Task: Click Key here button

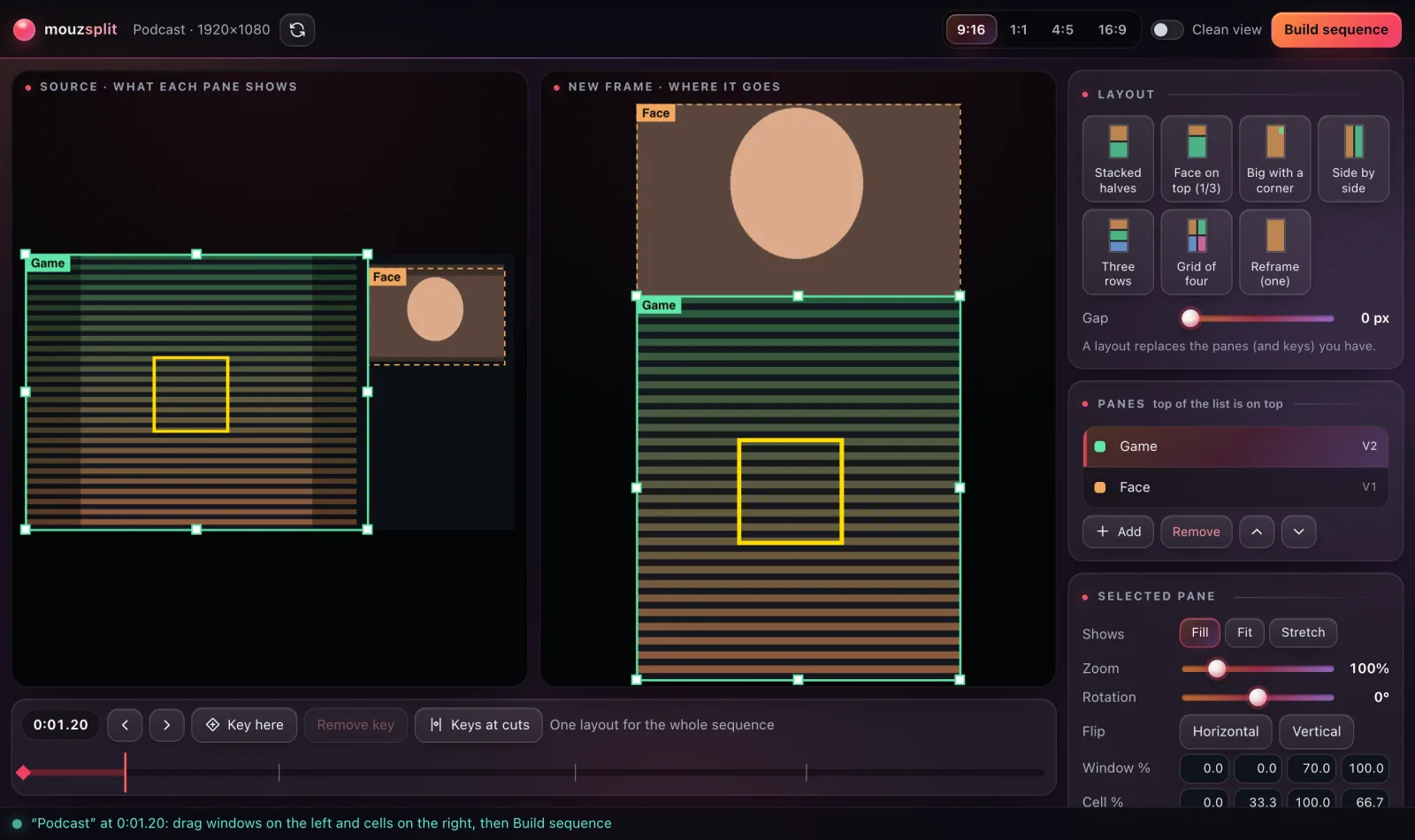Action: pyautogui.click(x=244, y=725)
